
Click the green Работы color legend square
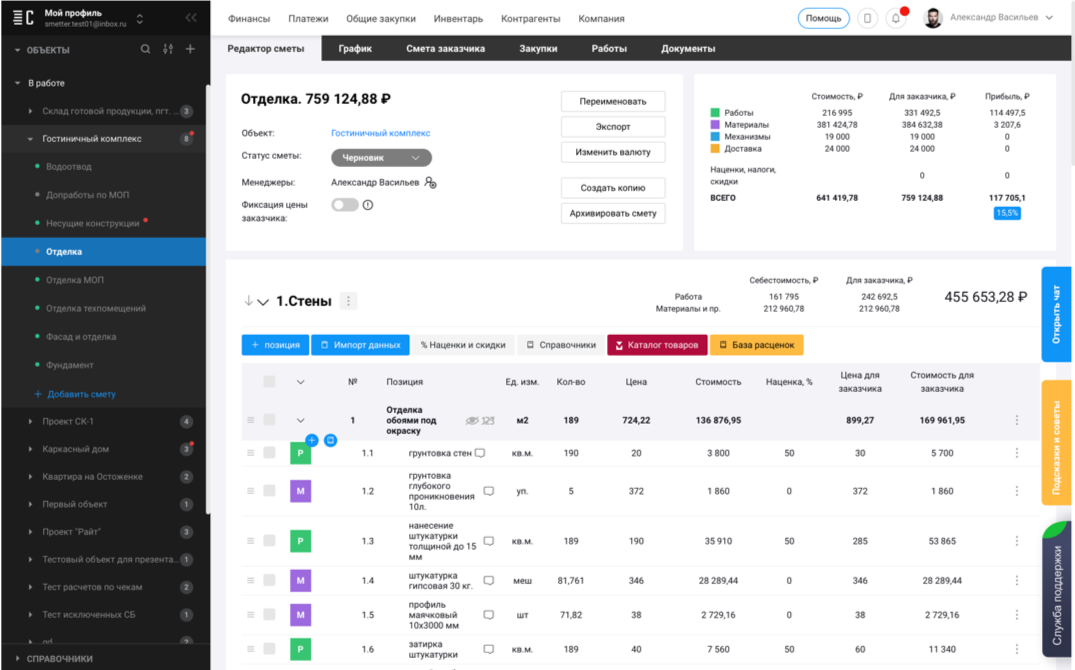pos(715,112)
